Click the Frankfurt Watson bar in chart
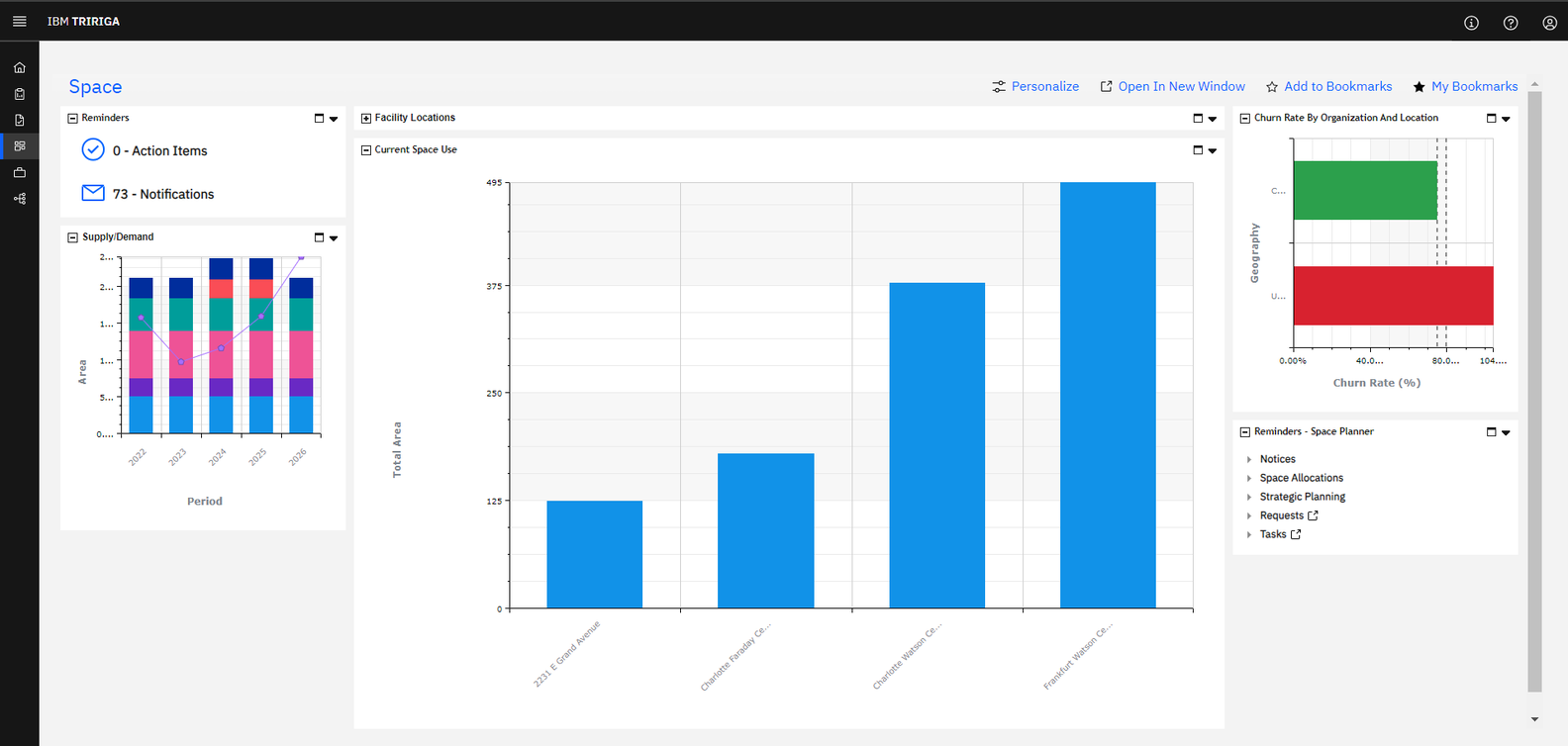1568x746 pixels. tap(1108, 396)
